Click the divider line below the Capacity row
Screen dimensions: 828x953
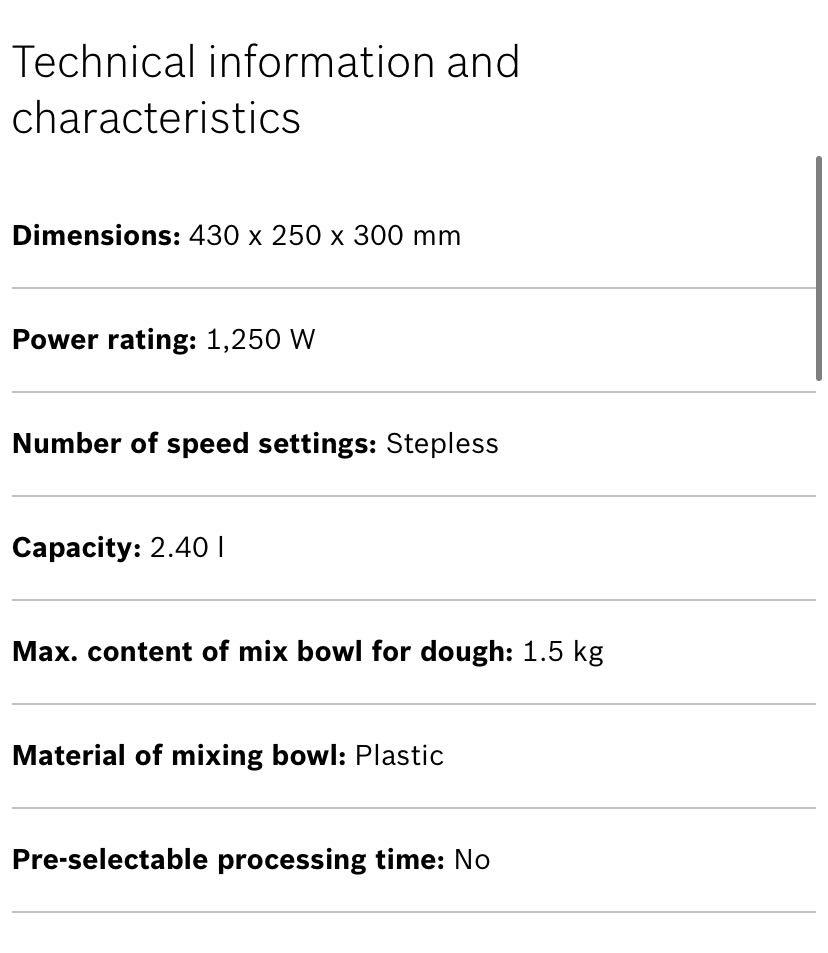coord(414,600)
